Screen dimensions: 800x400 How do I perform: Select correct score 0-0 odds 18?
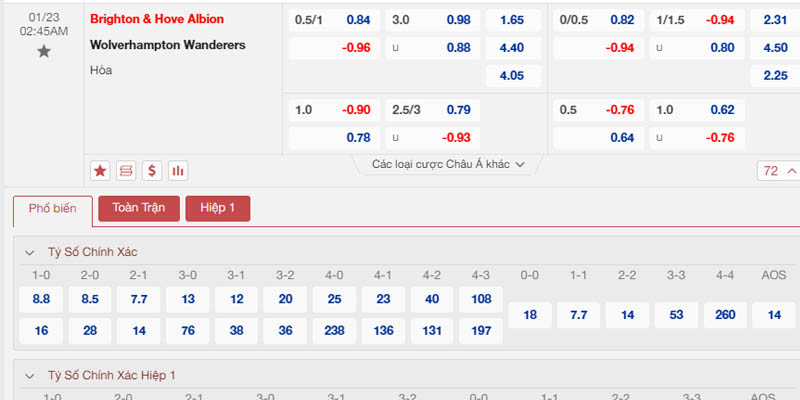click(530, 315)
